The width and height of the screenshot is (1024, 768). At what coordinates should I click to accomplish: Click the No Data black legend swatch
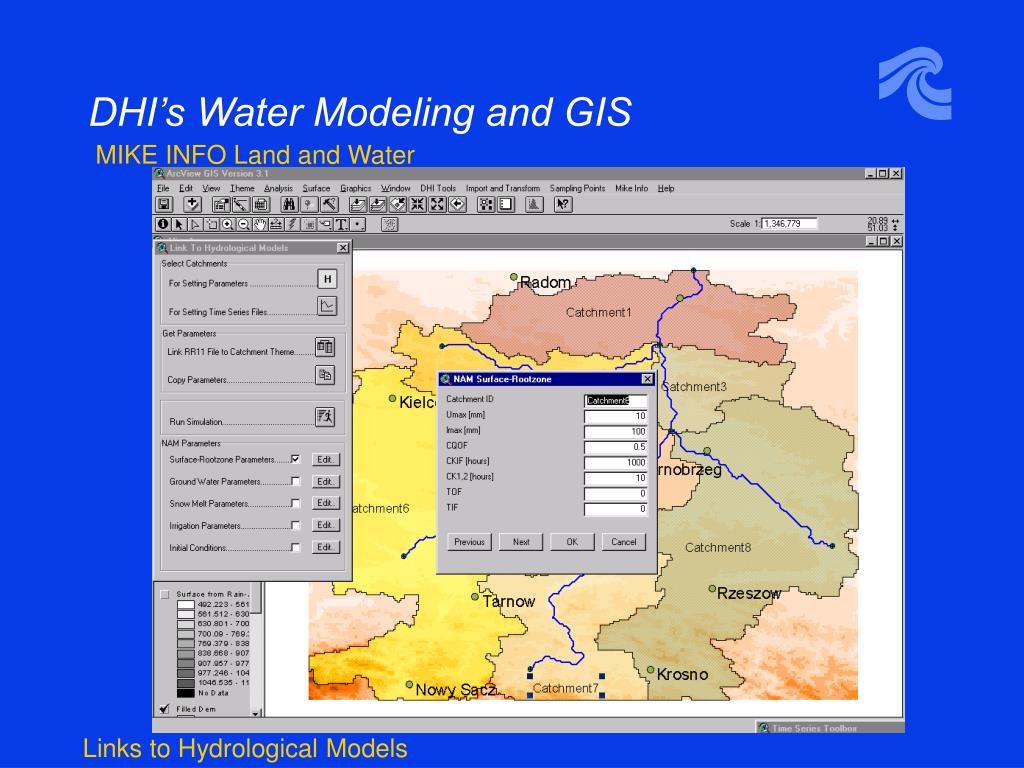(x=185, y=693)
